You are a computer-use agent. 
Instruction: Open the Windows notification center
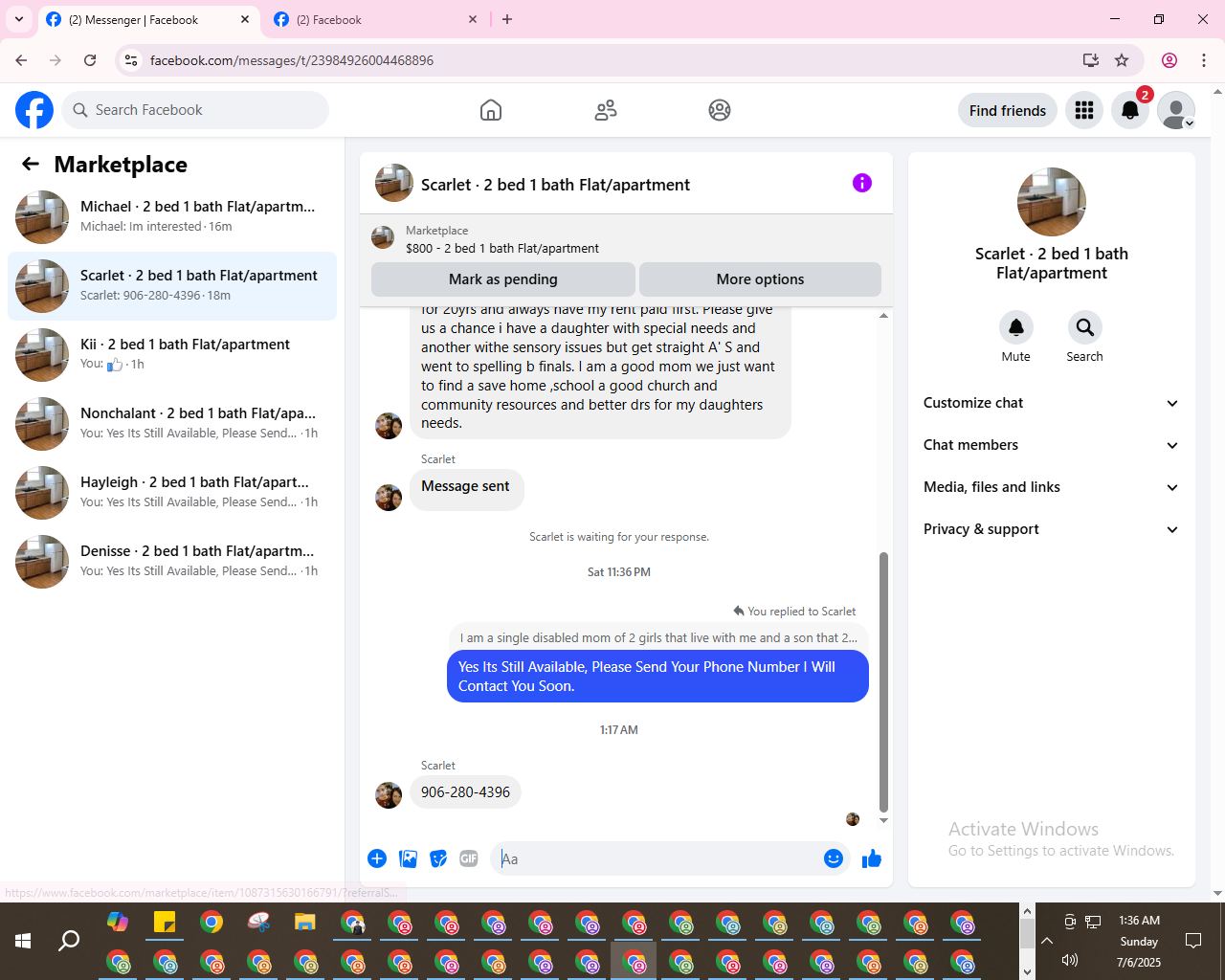[1193, 941]
